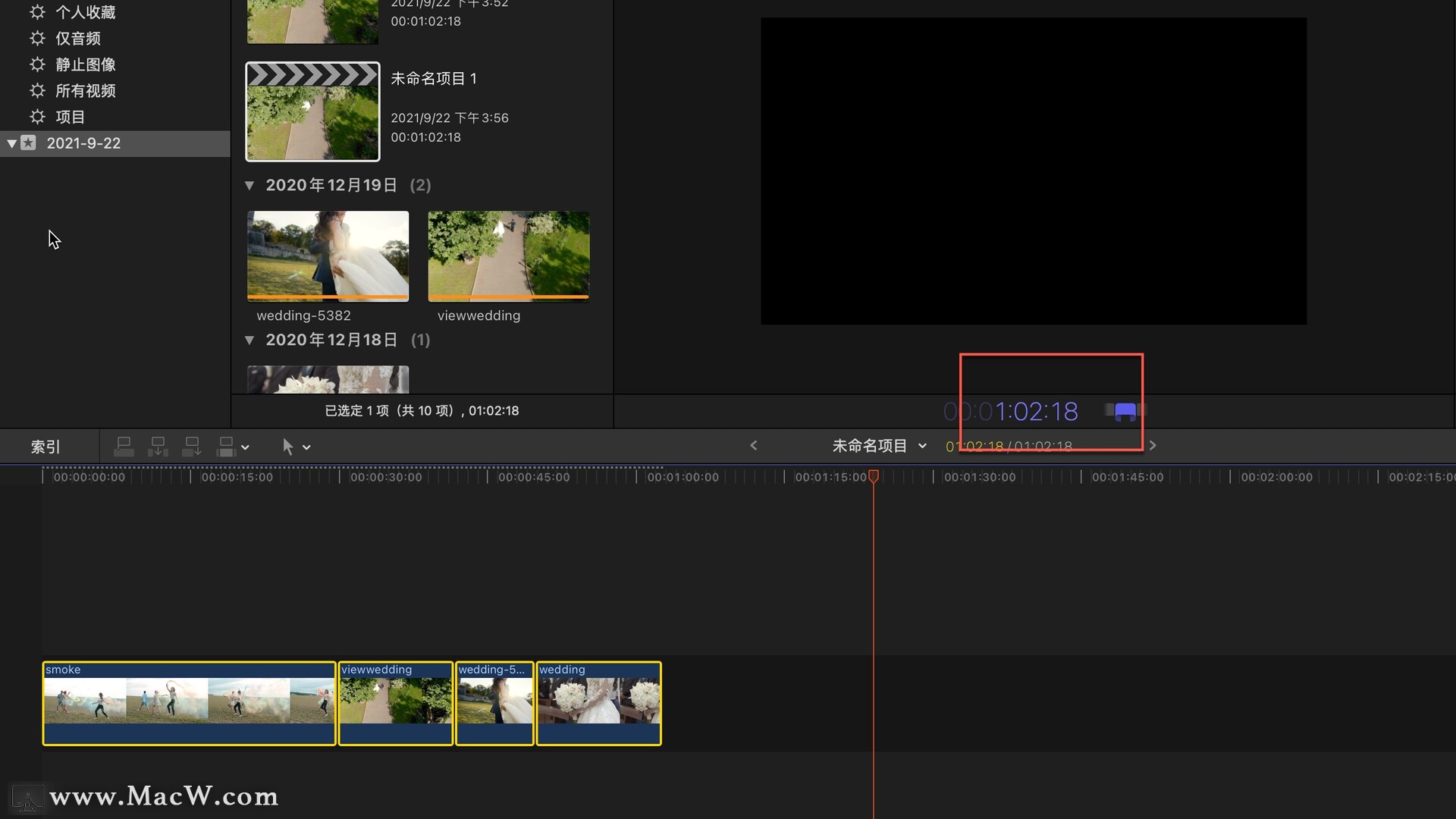Click ruler at 00:00:15:00

[237, 477]
